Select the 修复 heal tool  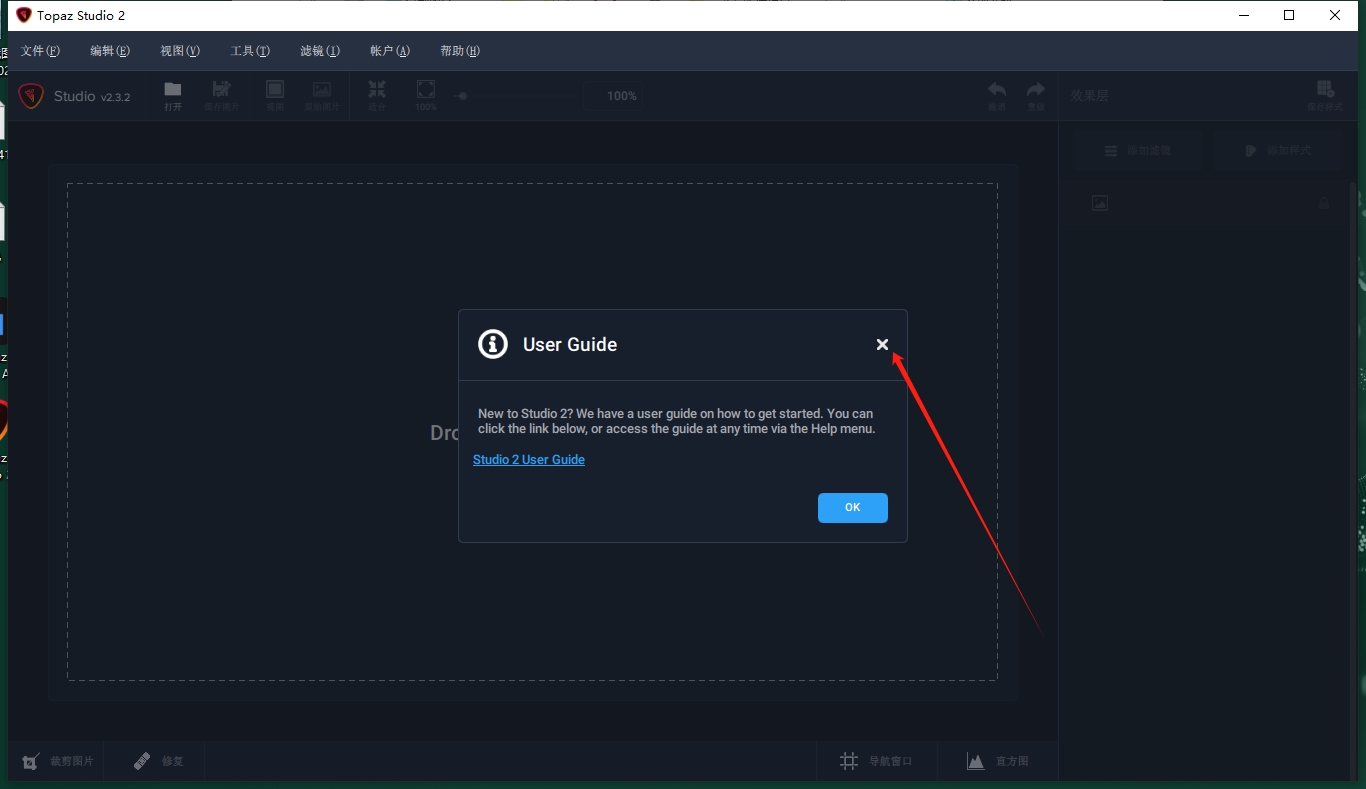coord(159,761)
